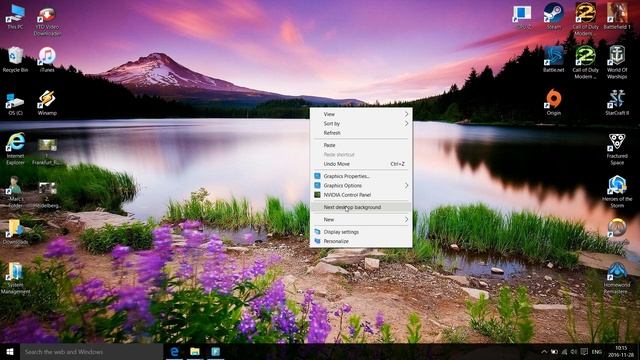
Task: Select the Frankfurt image file thumbnail
Action: click(x=47, y=151)
